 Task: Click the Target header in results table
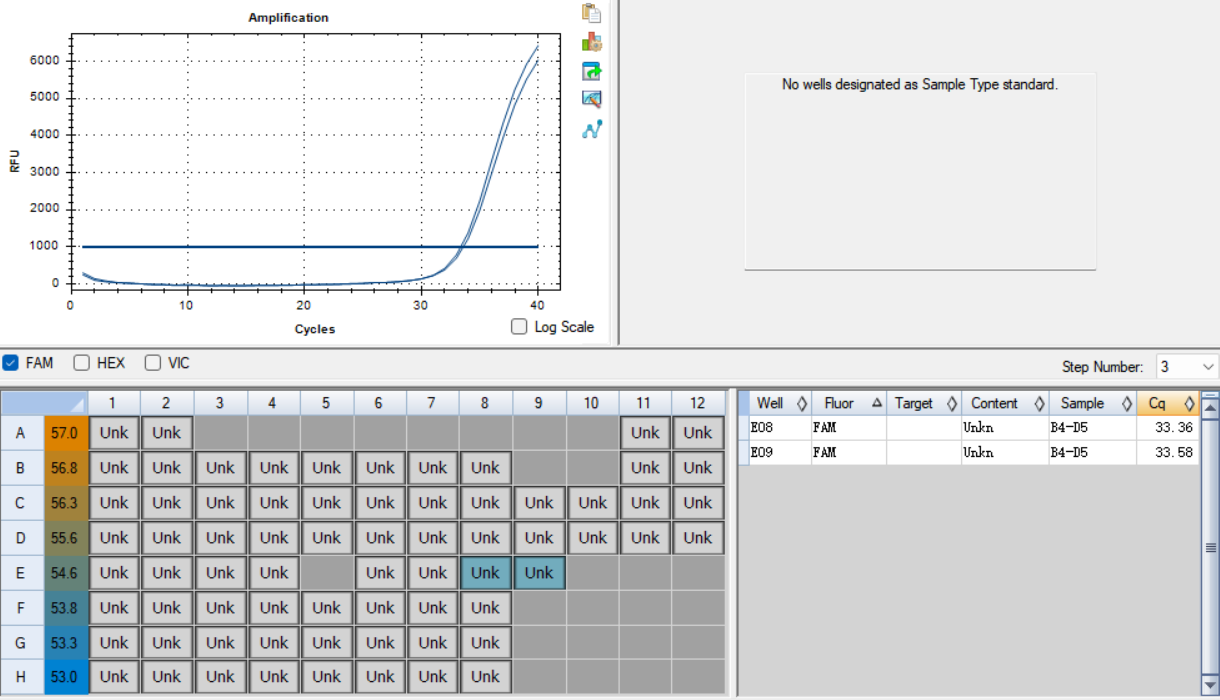(923, 404)
